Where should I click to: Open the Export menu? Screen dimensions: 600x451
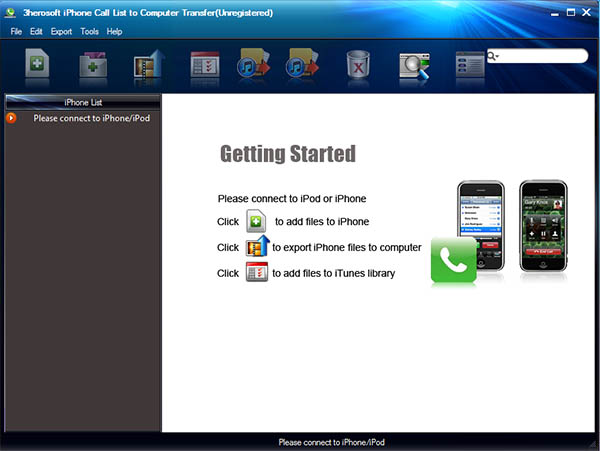point(61,32)
